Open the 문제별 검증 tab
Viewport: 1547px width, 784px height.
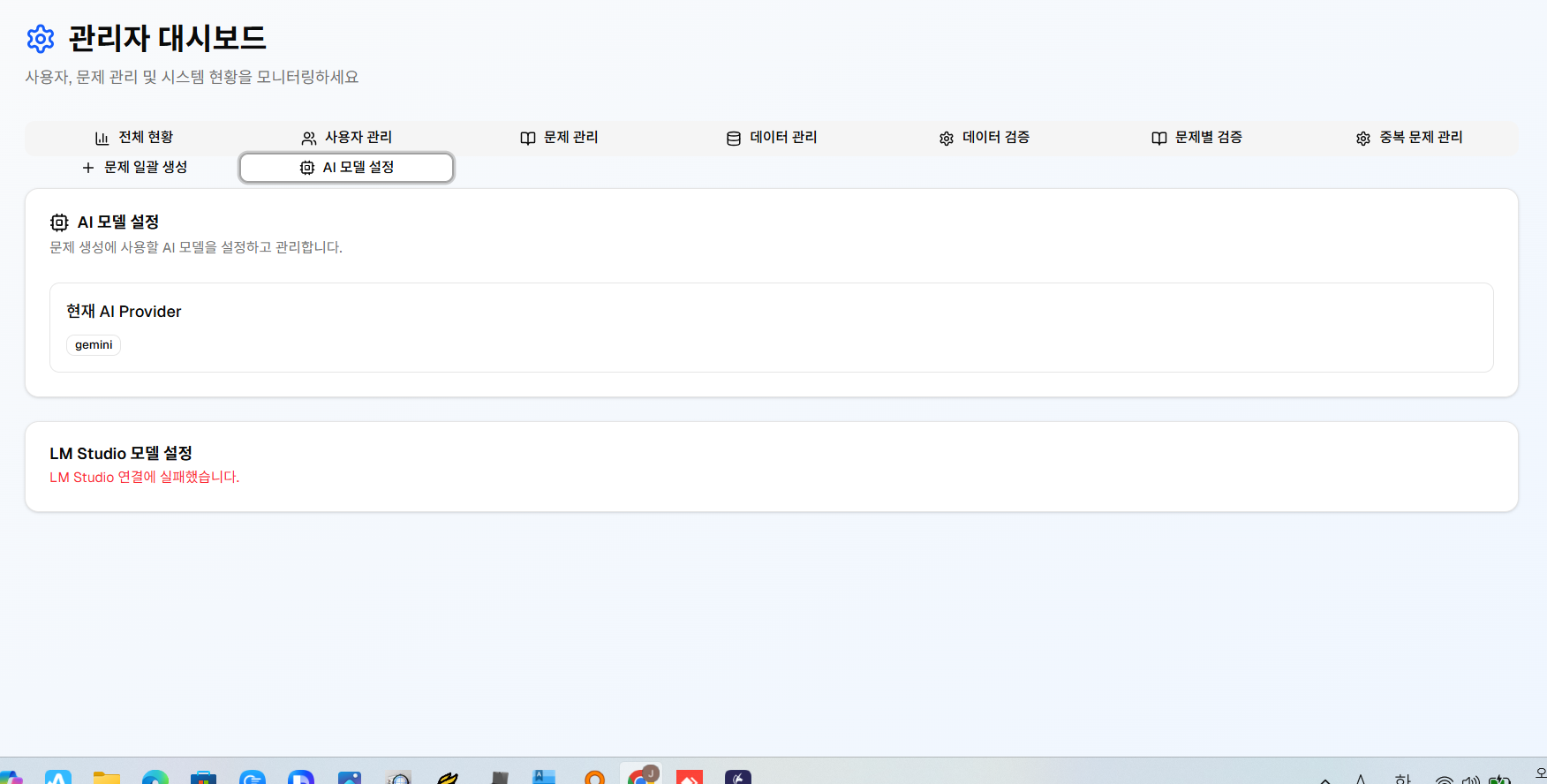coord(1197,138)
